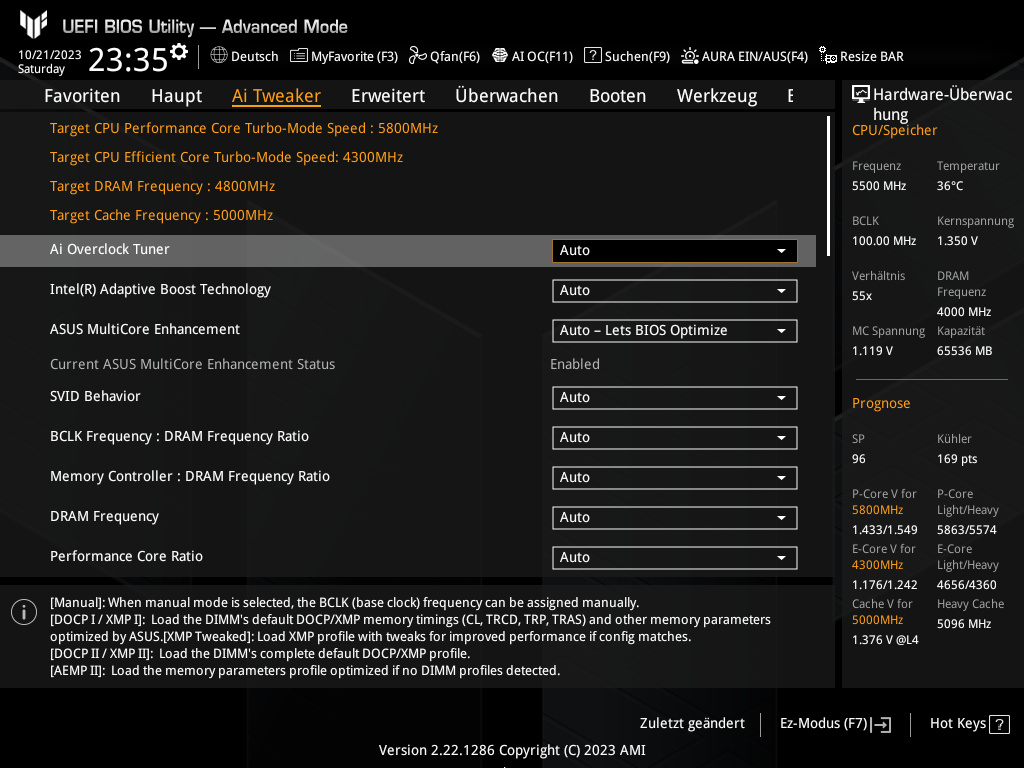This screenshot has width=1024, height=768.
Task: Switch to the Erweitert tab
Action: [x=388, y=96]
